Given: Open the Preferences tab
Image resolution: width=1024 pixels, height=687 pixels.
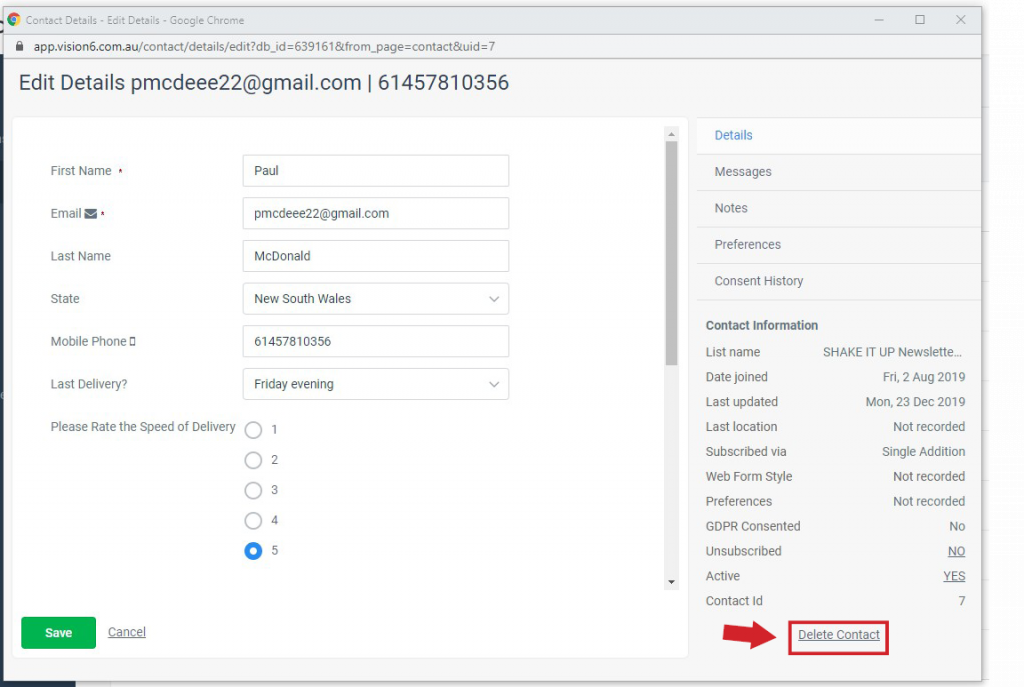Looking at the screenshot, I should click(839, 245).
